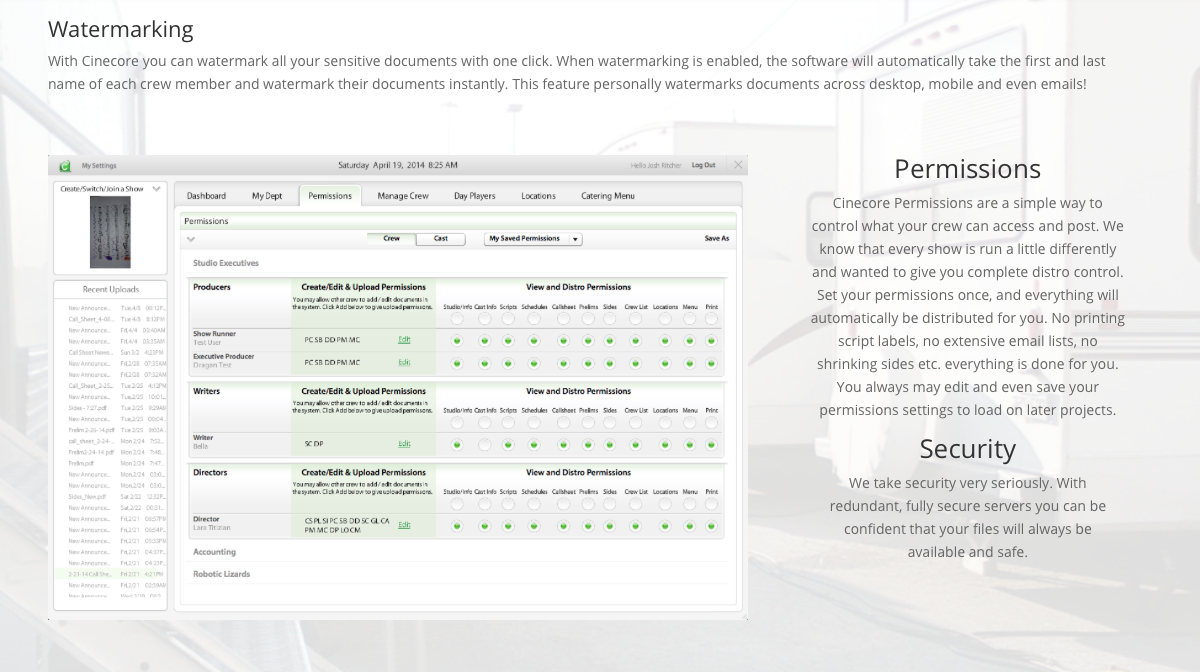Open the Locations tab
This screenshot has width=1200, height=672.
click(538, 196)
